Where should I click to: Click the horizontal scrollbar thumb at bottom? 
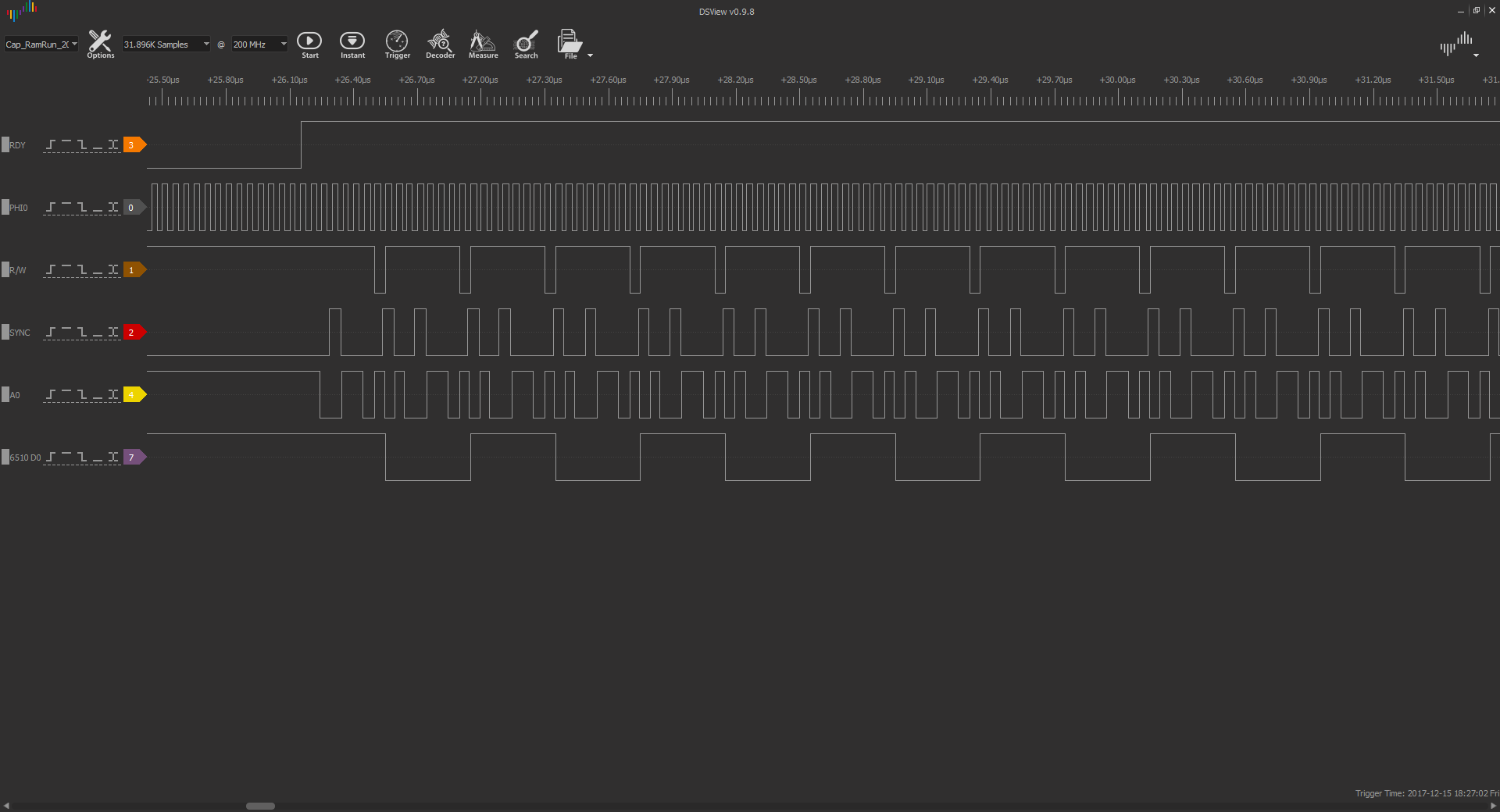pyautogui.click(x=260, y=806)
